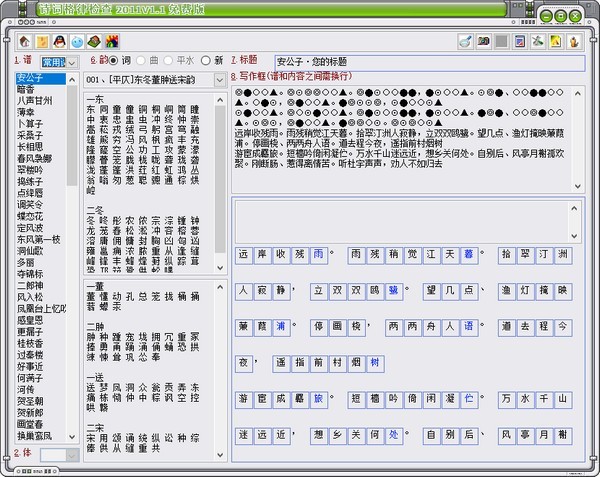Screen dimensions: 600x477
Task: Click the camera screenshot icon
Action: click(484, 41)
